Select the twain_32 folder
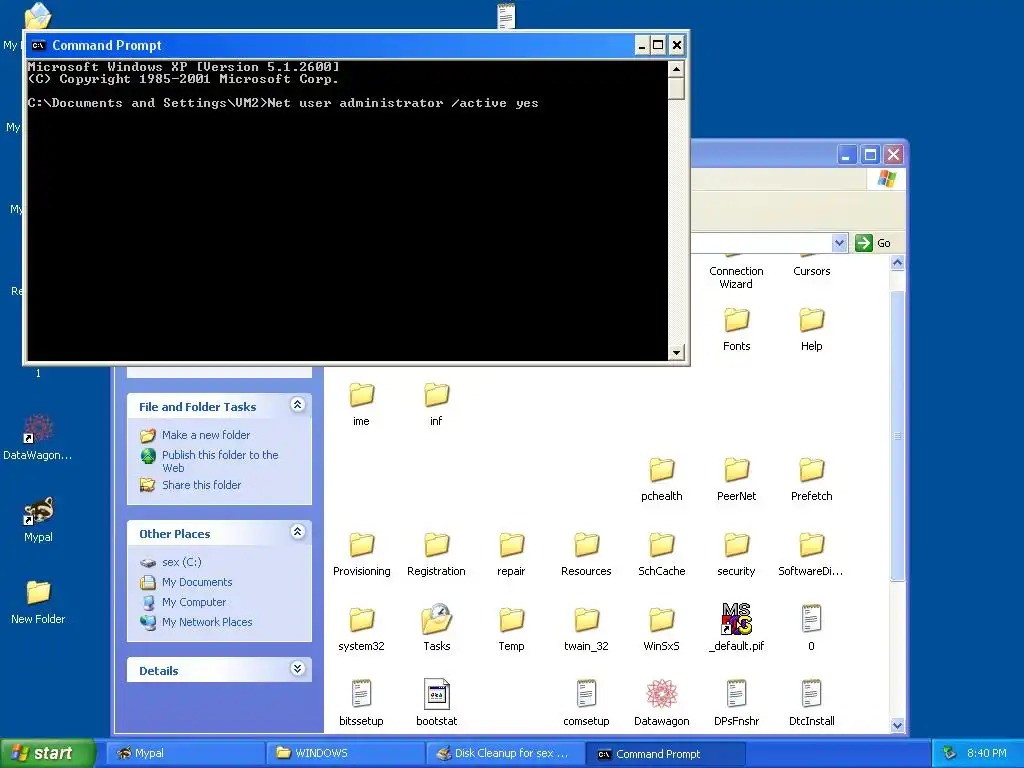 (586, 630)
